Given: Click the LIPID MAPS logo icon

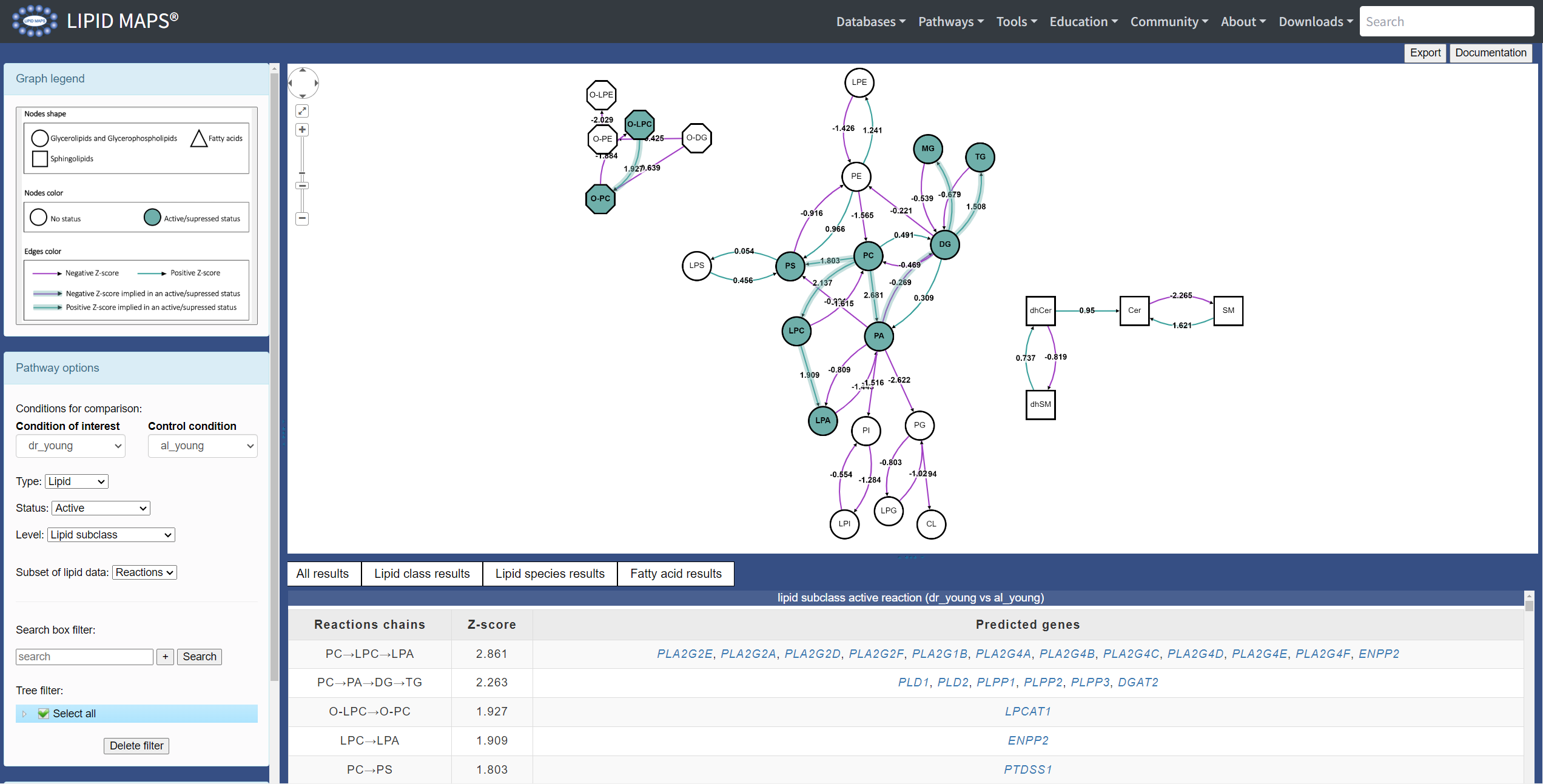Looking at the screenshot, I should coord(35,21).
